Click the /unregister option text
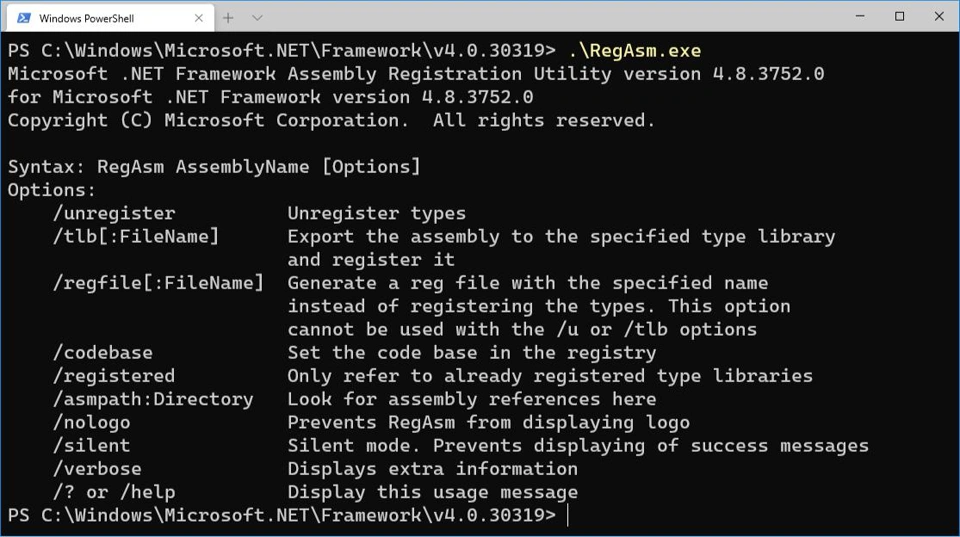 pos(114,213)
